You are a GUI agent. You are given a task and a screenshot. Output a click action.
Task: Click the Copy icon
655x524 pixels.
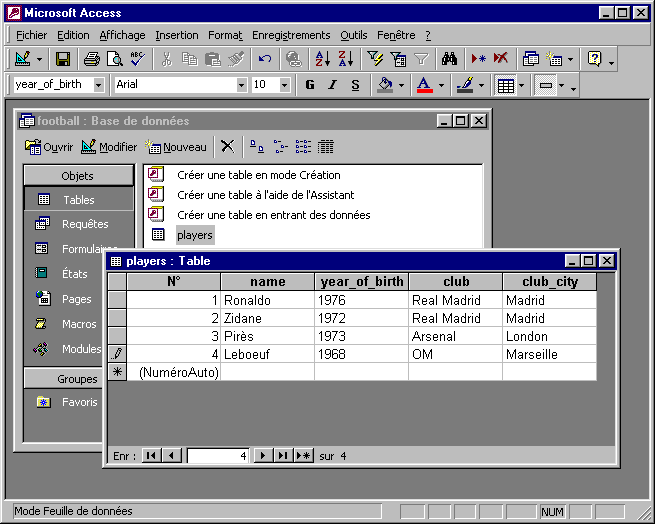(x=190, y=59)
